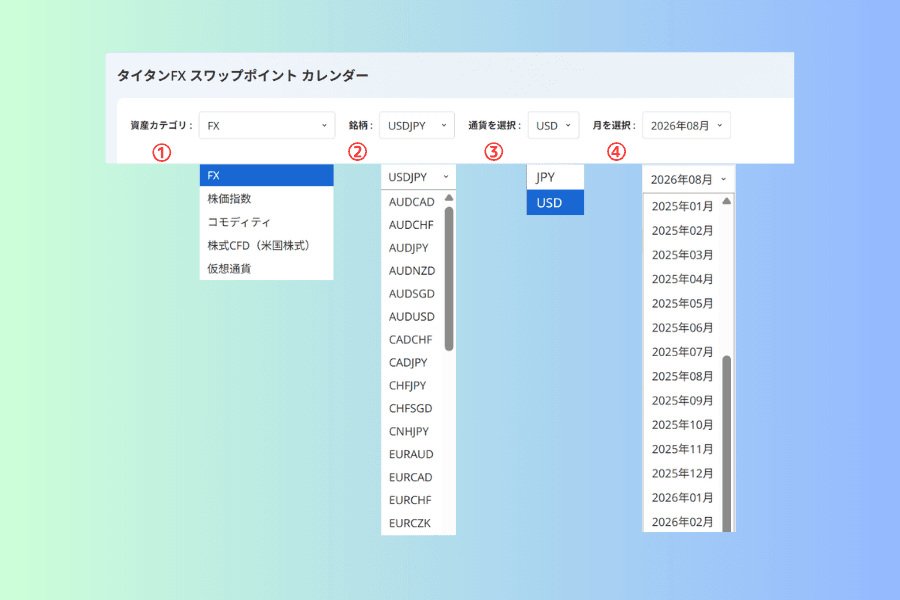Pick 2025年09月 in the month list

tap(682, 400)
